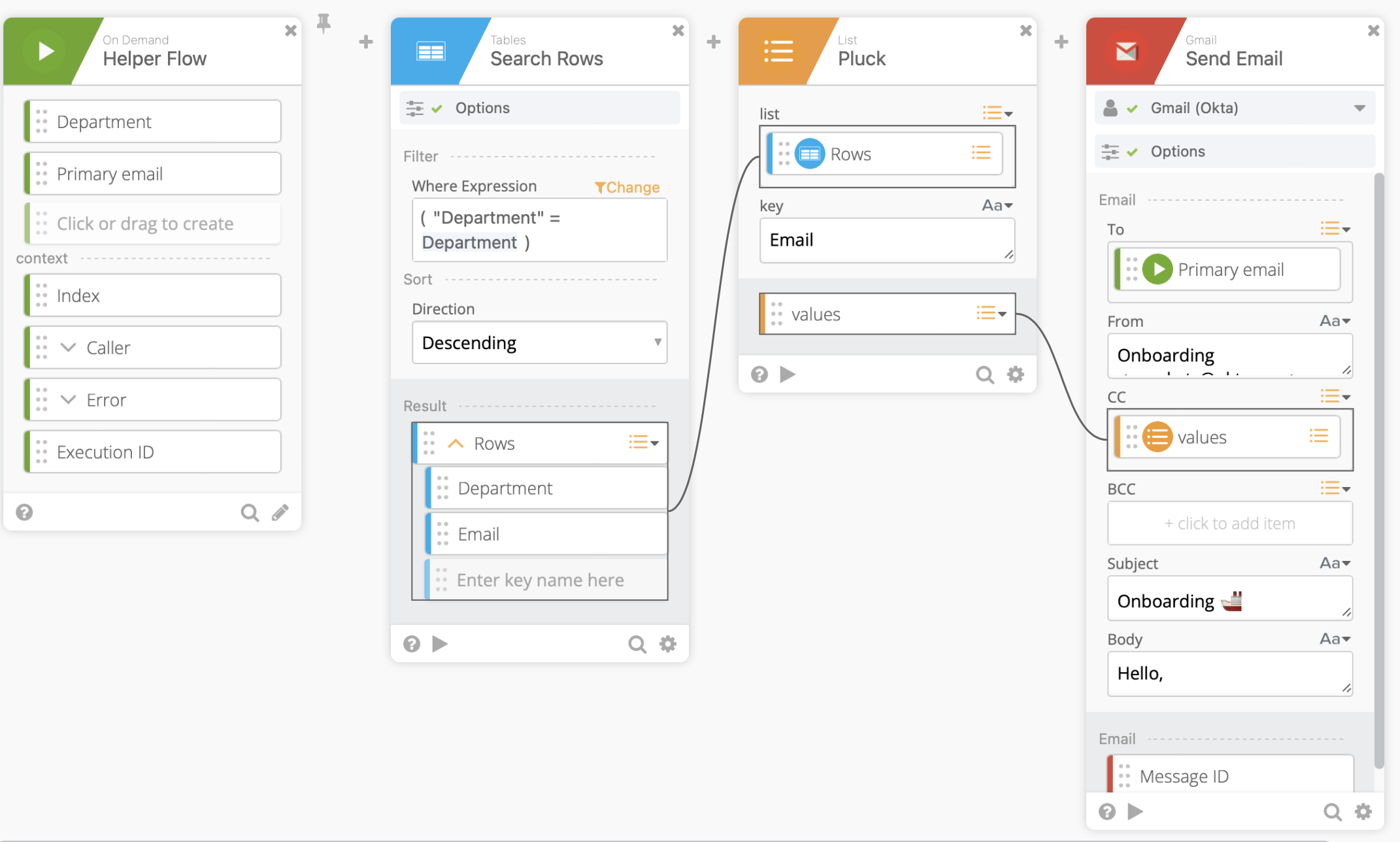Click the edit pencil on the Helper Flow card
The image size is (1400, 842).
tap(280, 512)
